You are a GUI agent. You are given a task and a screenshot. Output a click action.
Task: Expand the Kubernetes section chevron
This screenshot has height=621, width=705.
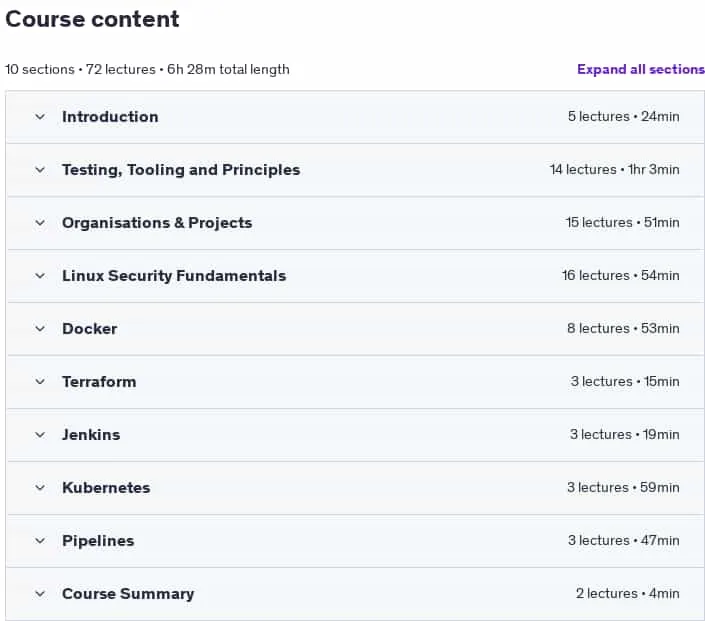40,487
